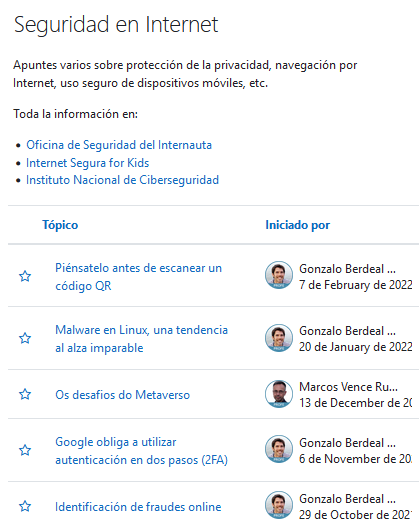Open author avatar on Malware en Linux row

(x=279, y=338)
